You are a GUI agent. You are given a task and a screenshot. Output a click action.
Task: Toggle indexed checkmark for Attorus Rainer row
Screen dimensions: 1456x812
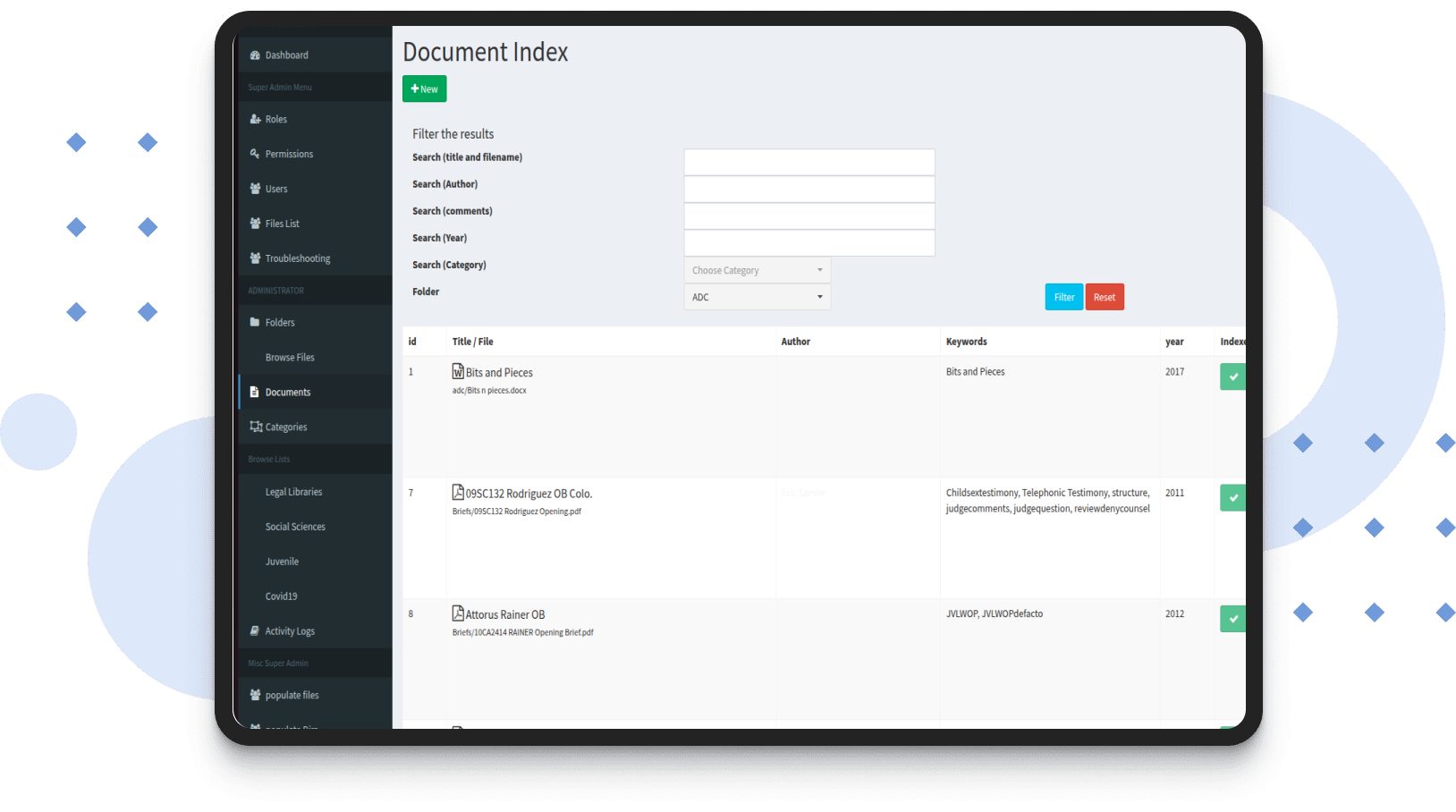click(1232, 619)
